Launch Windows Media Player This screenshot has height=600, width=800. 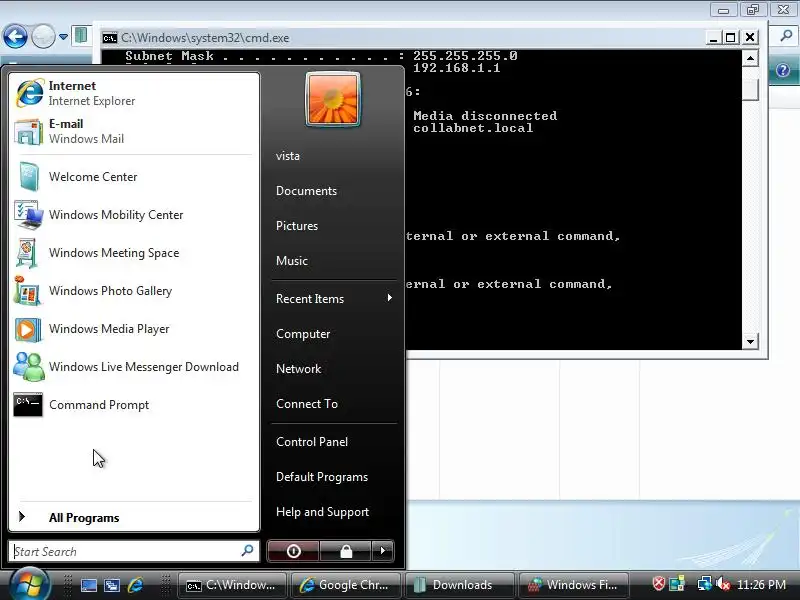pyautogui.click(x=134, y=329)
